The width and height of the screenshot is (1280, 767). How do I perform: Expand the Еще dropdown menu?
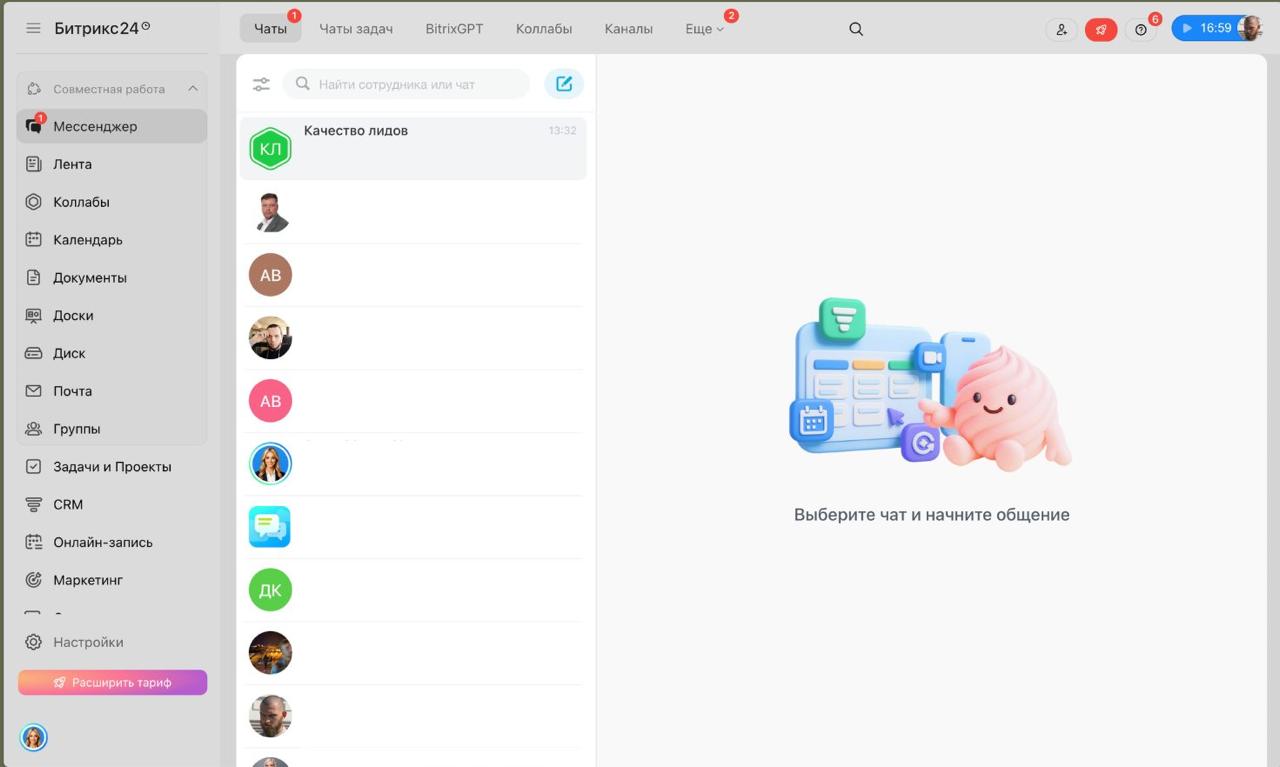click(705, 29)
